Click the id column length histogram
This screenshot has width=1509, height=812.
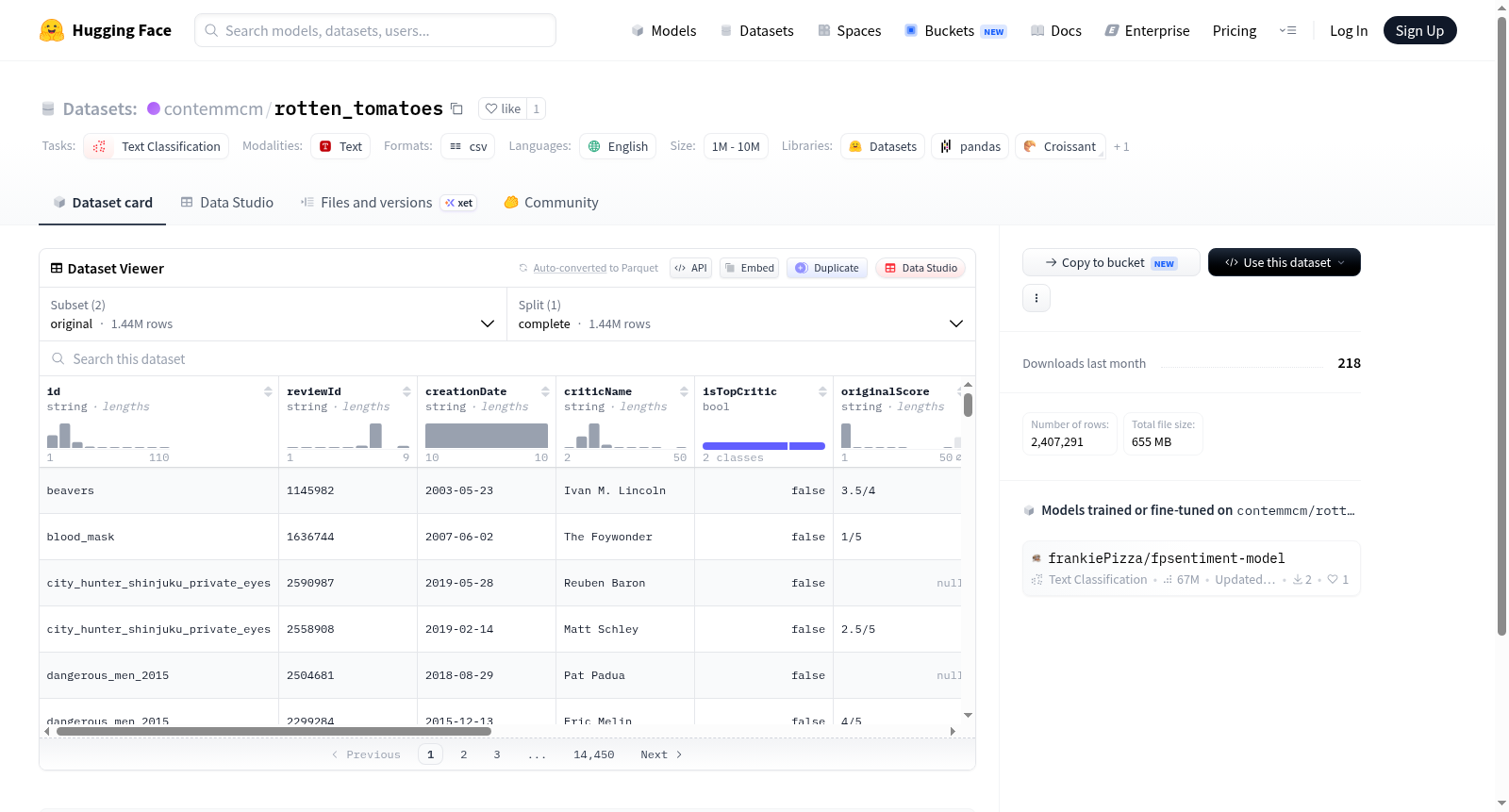click(108, 435)
